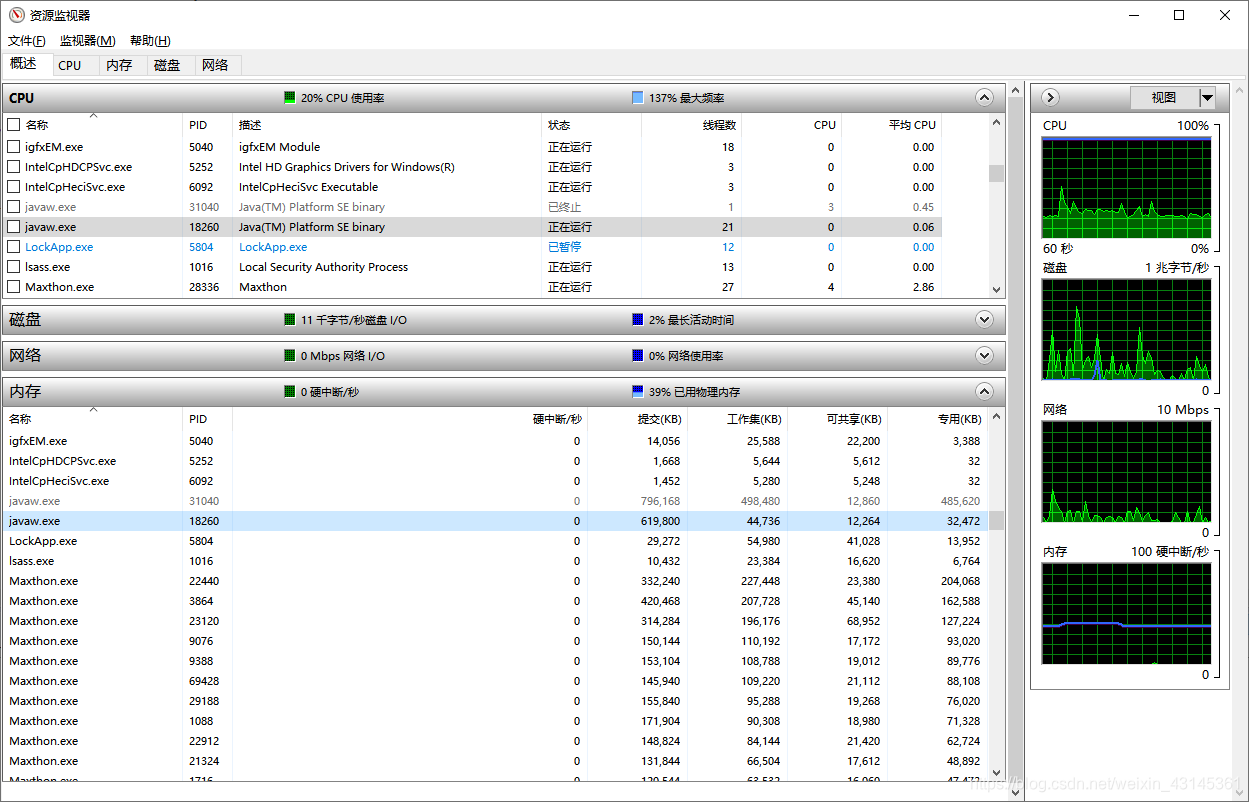Click the blue LockApp.exe name in CPU list

tap(59, 247)
